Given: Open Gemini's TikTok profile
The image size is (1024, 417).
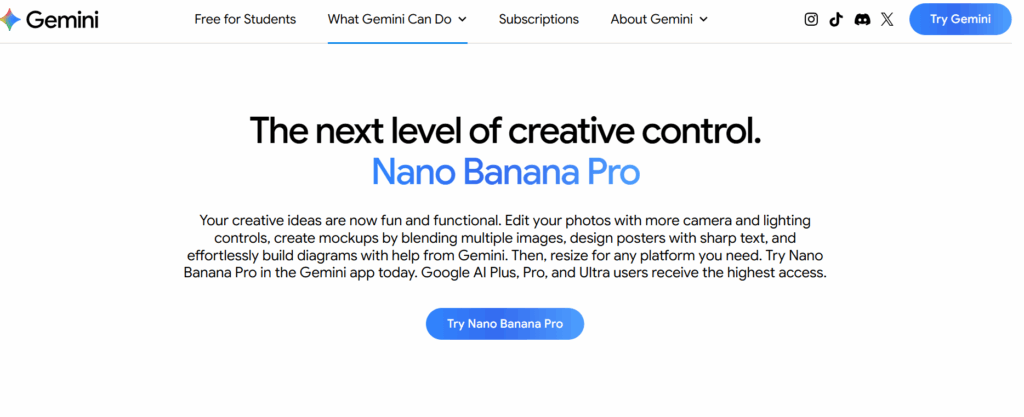Looking at the screenshot, I should pos(836,19).
